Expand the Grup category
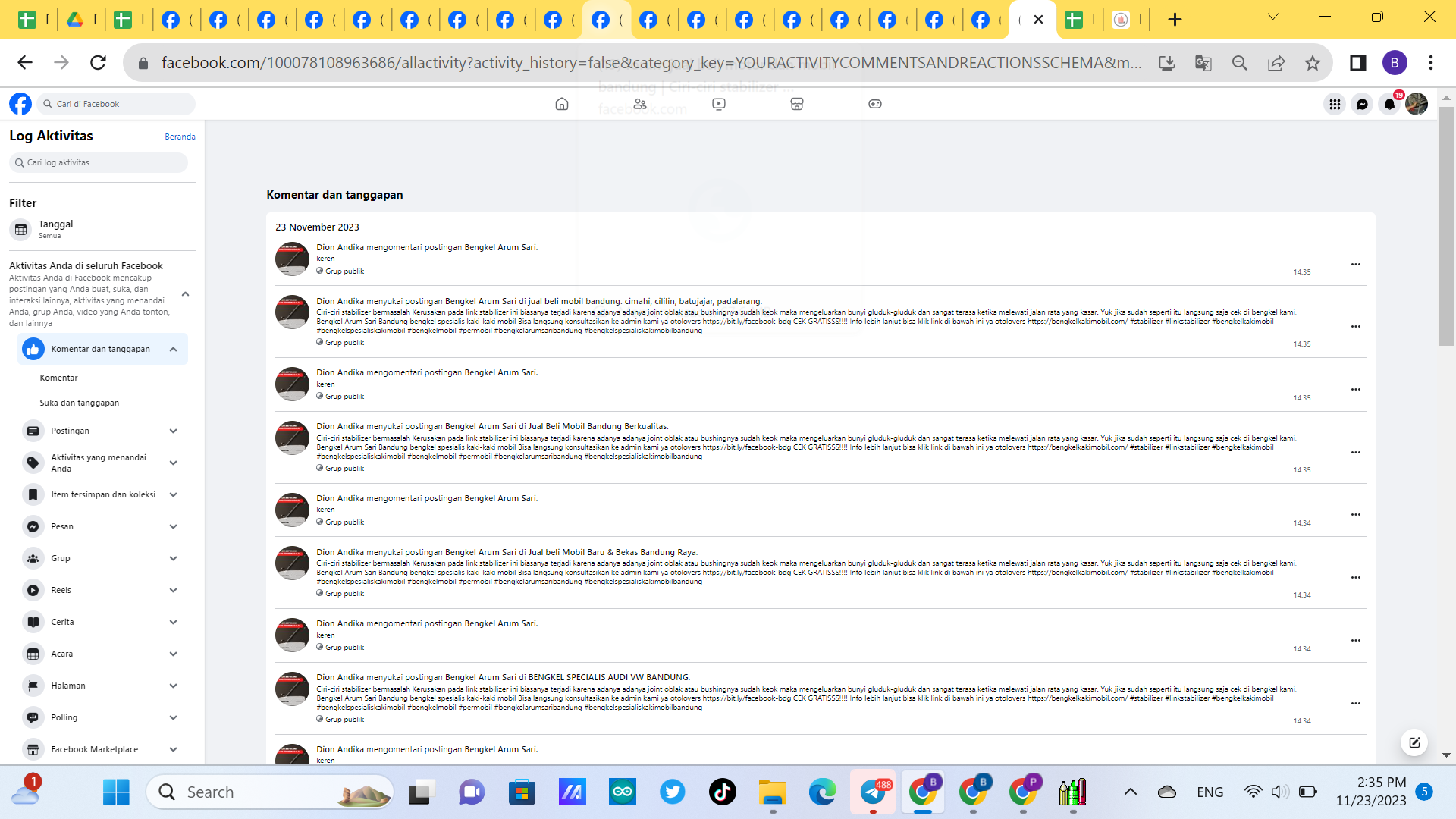The width and height of the screenshot is (1456, 819). [174, 559]
